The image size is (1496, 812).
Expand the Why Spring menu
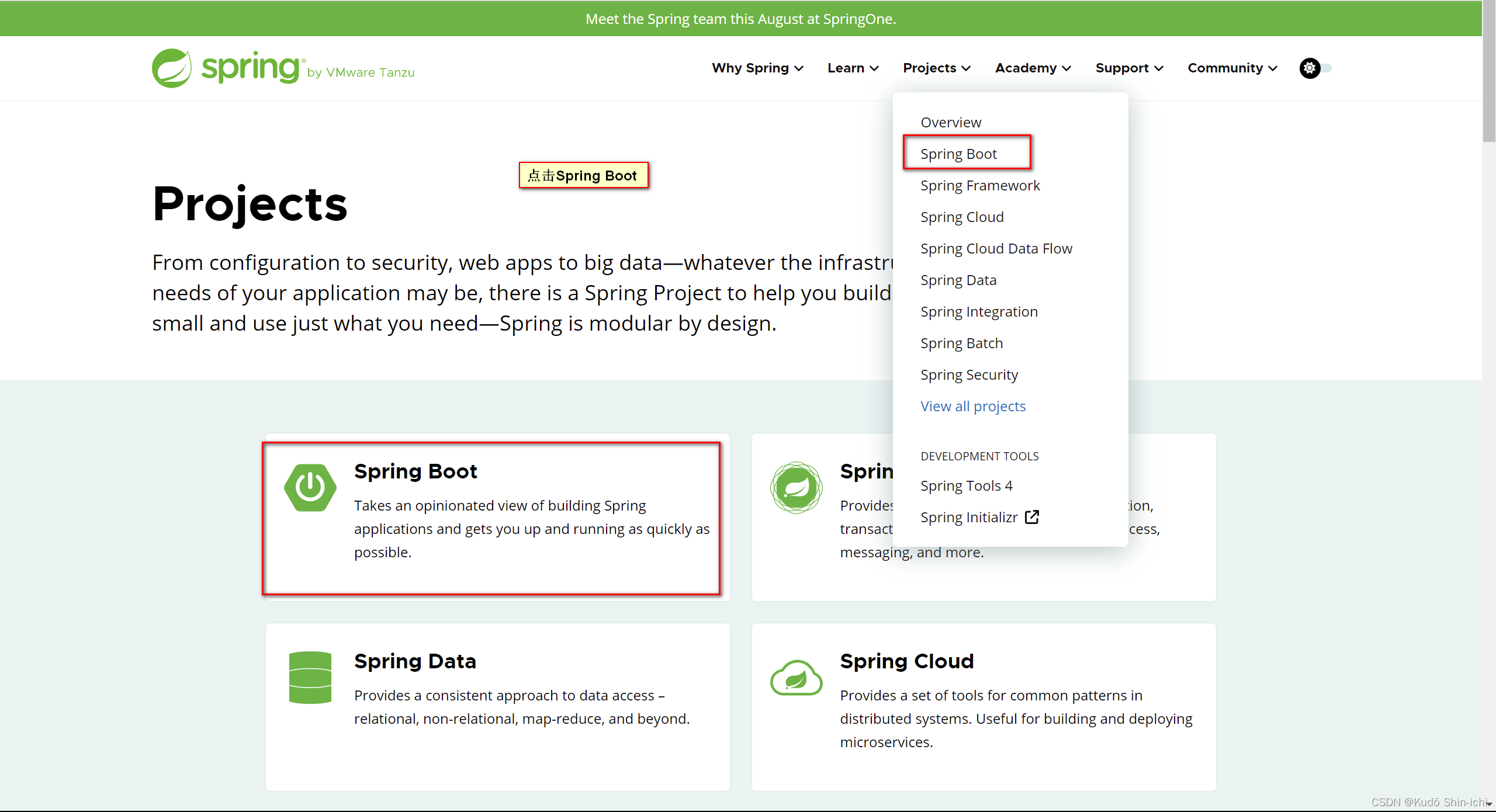point(757,68)
